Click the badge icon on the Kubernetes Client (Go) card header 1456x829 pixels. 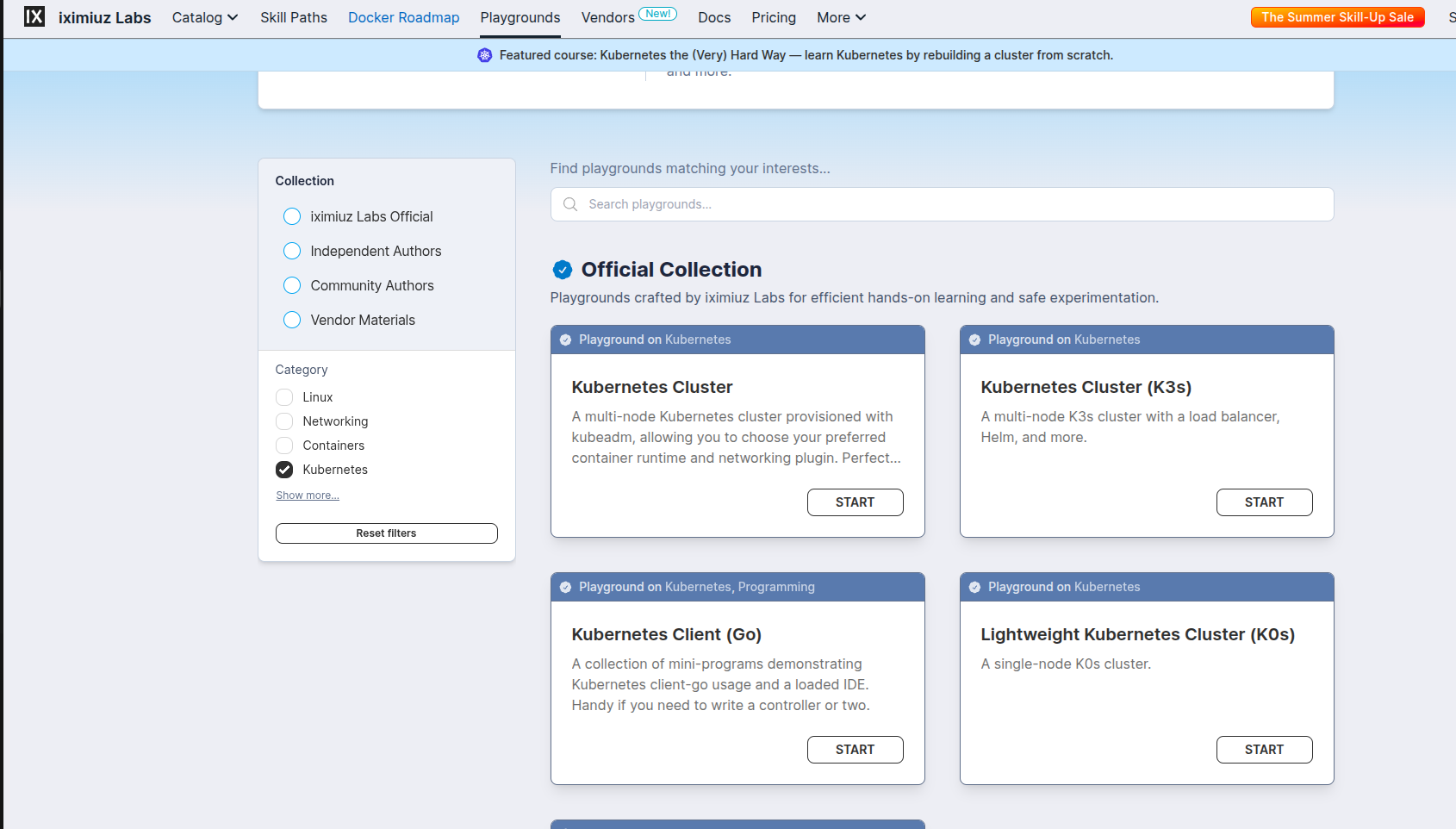[565, 587]
